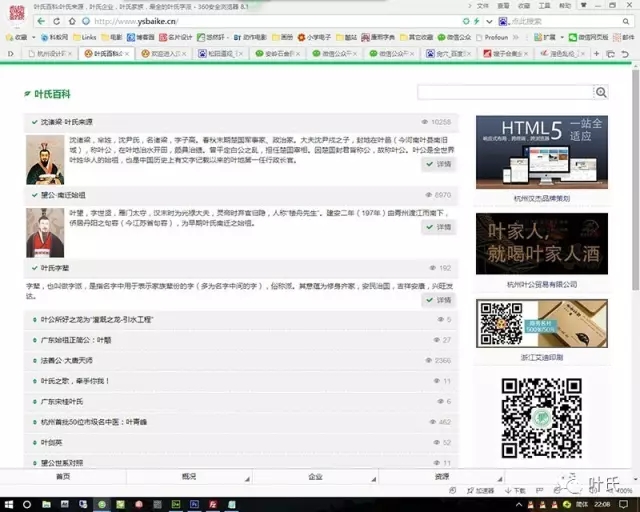Viewport: 640px width, 512px height.
Task: Expand the 扩展 extensions dropdown arrow
Action: [562, 37]
